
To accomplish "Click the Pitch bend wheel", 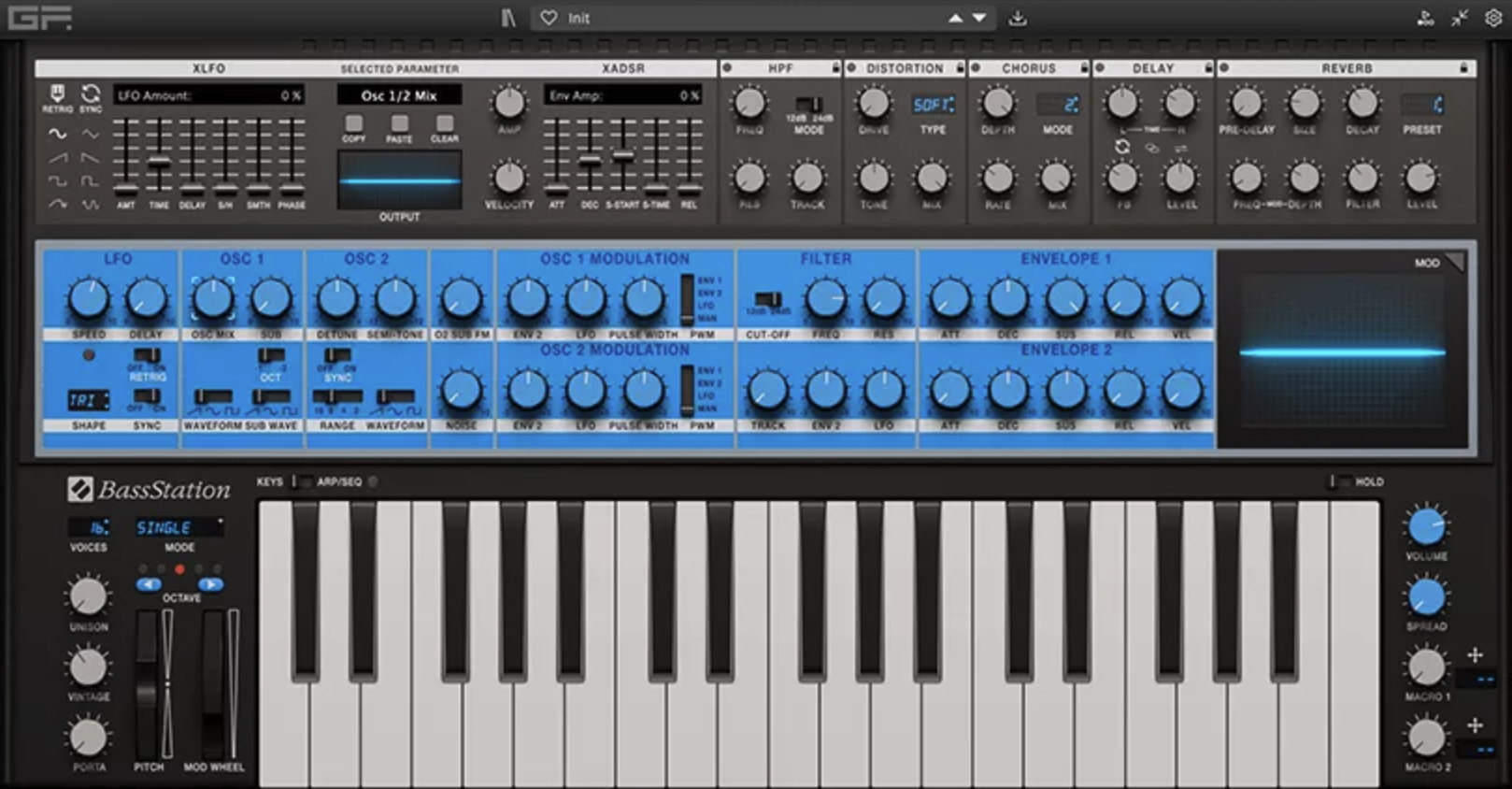I will [x=149, y=683].
